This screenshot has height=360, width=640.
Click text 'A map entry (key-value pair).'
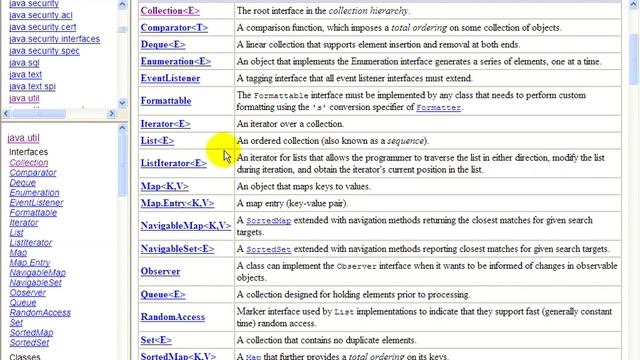[292, 203]
